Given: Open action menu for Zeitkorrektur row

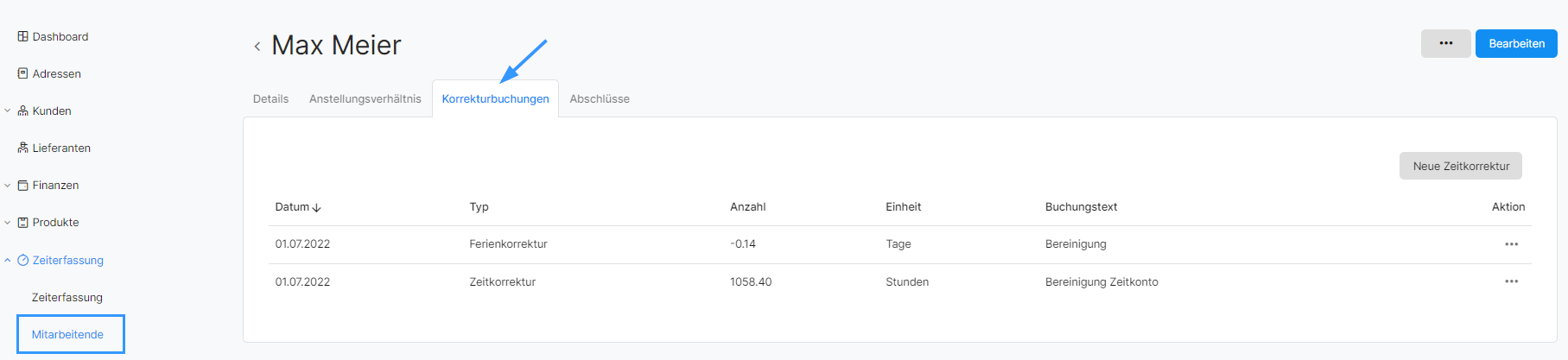Looking at the screenshot, I should coord(1511,281).
